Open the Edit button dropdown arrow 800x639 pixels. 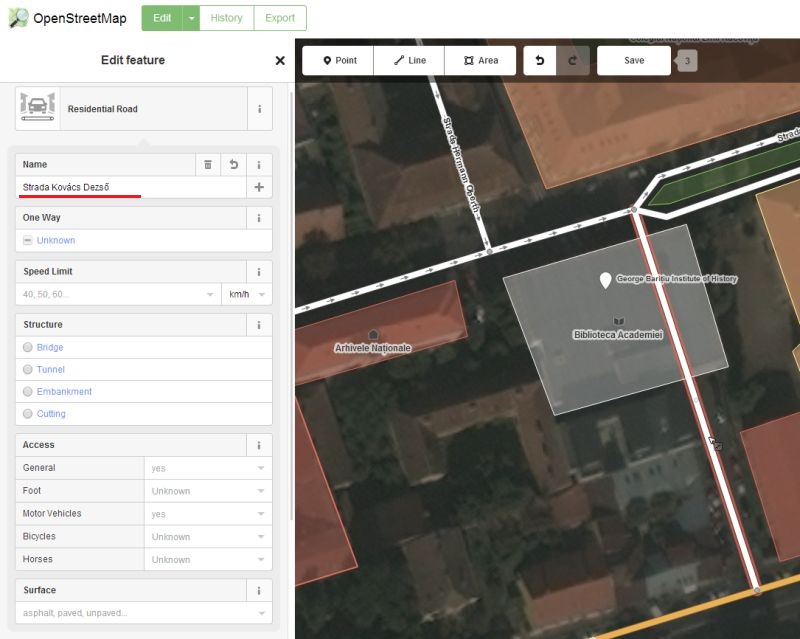coord(191,18)
